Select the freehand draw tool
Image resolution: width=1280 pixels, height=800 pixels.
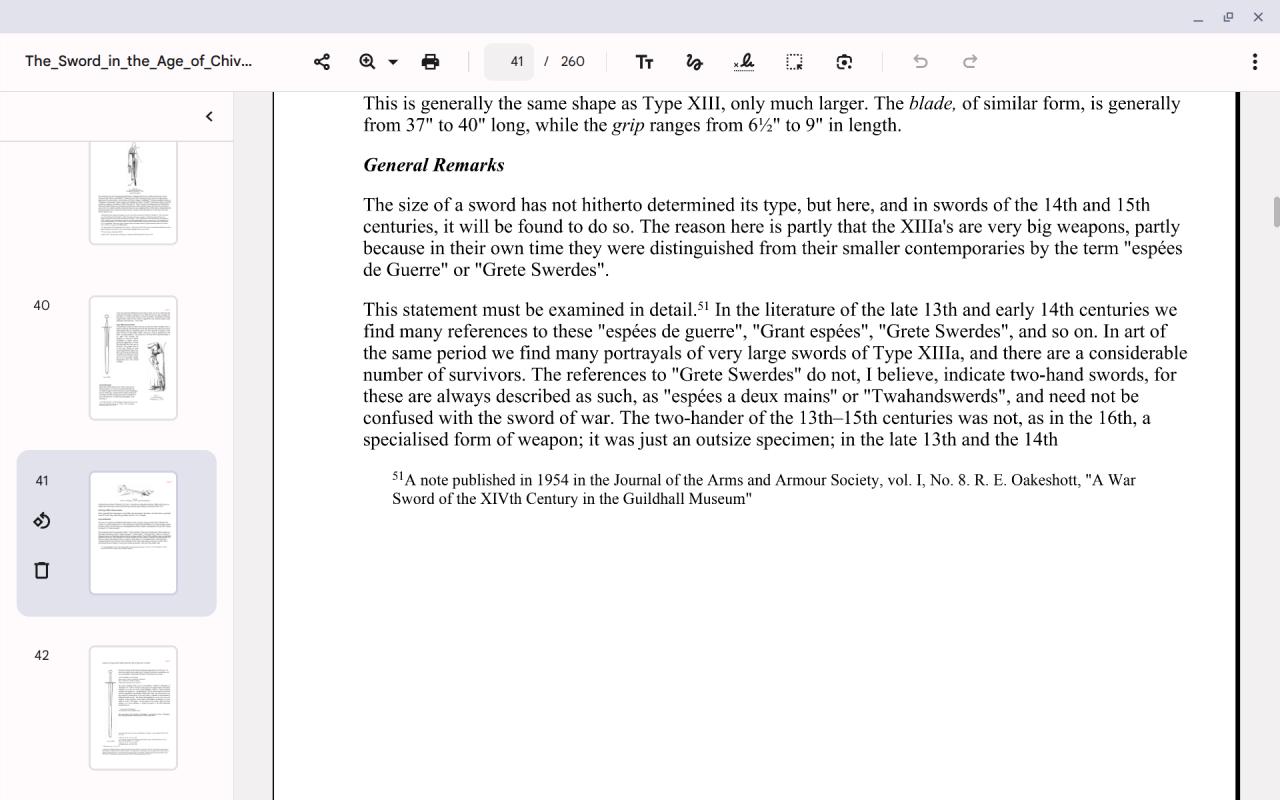(x=694, y=62)
